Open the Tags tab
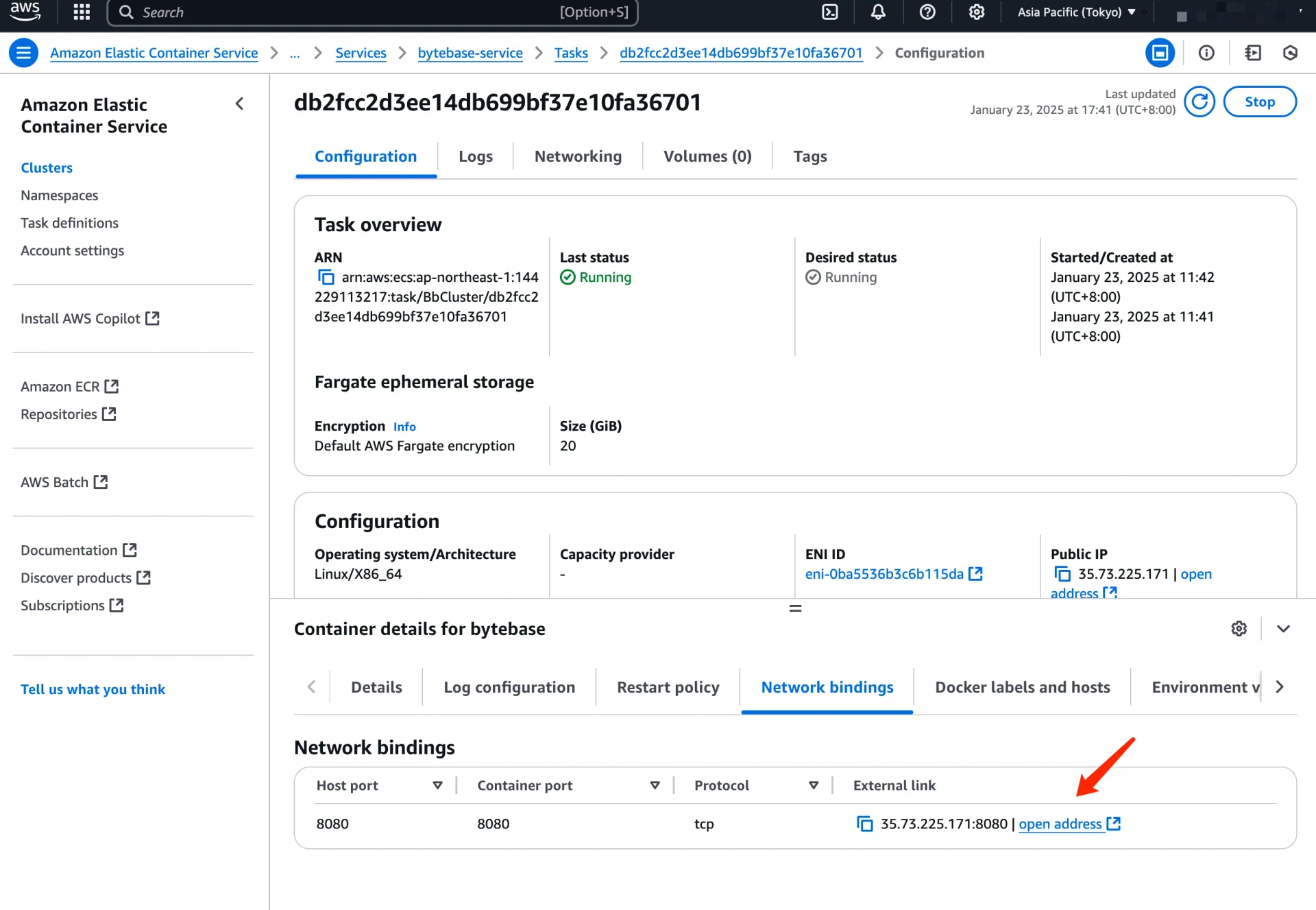The image size is (1316, 910). (810, 156)
